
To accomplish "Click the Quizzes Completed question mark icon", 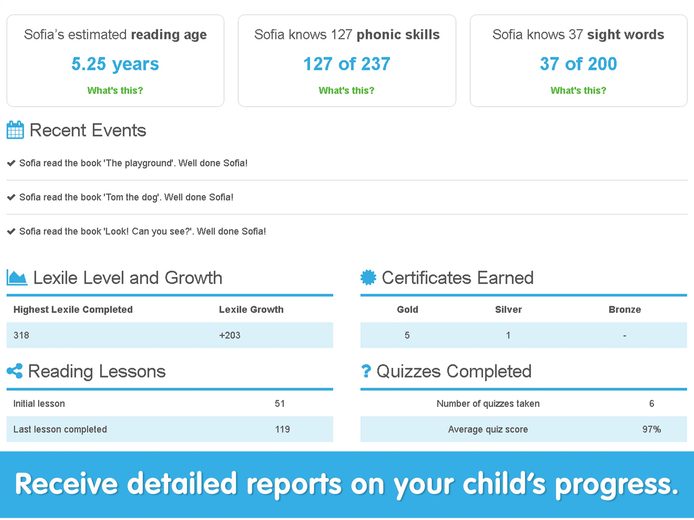I will click(366, 371).
